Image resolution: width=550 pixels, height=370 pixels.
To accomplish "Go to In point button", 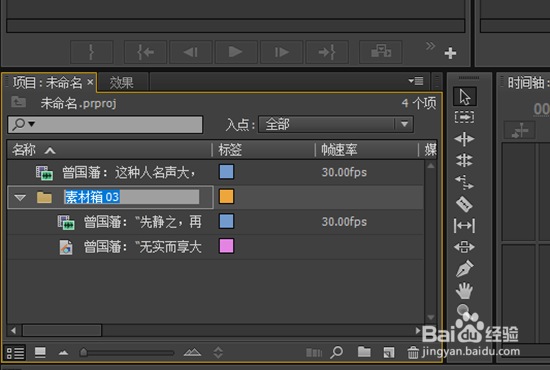I will [145, 52].
